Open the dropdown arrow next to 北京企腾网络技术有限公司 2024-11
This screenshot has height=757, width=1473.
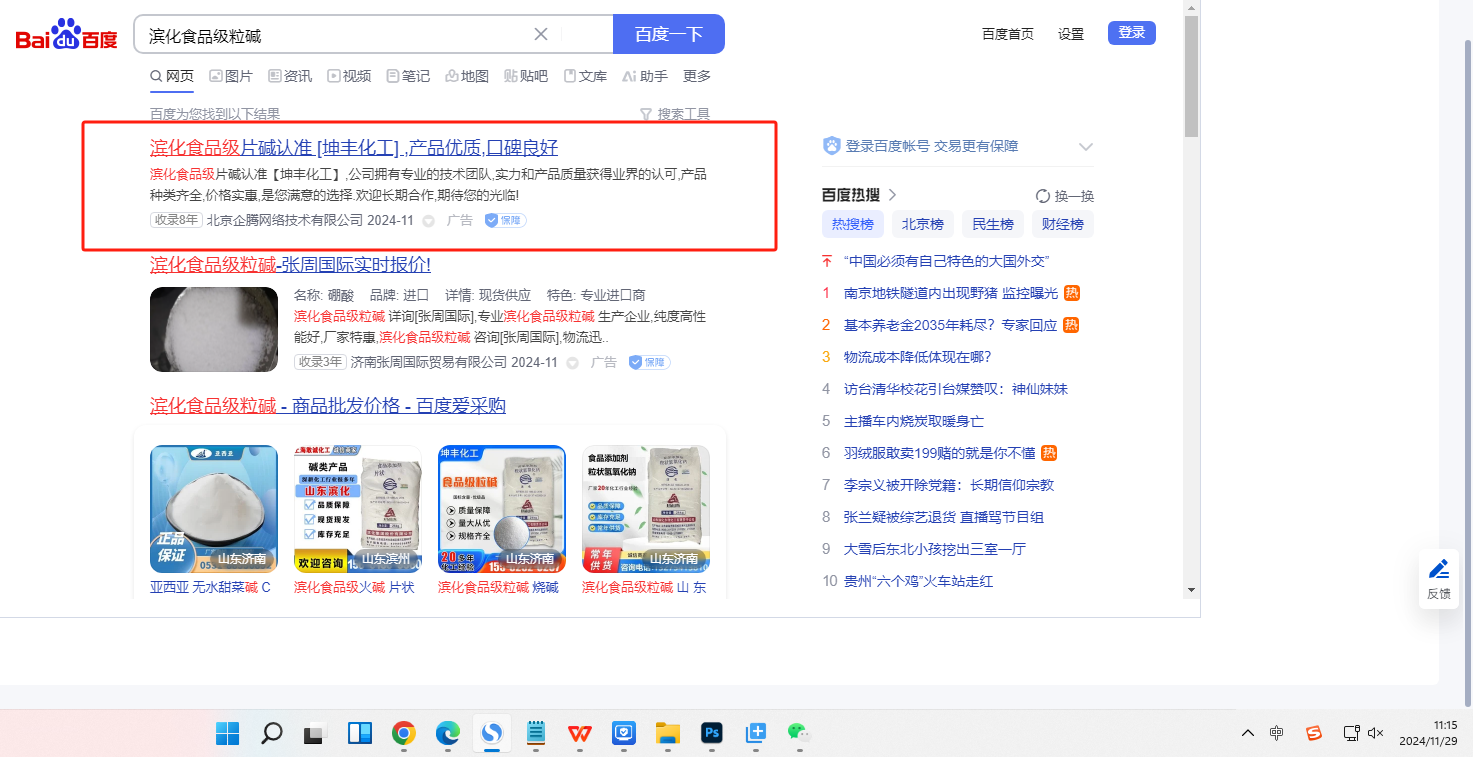coord(429,221)
